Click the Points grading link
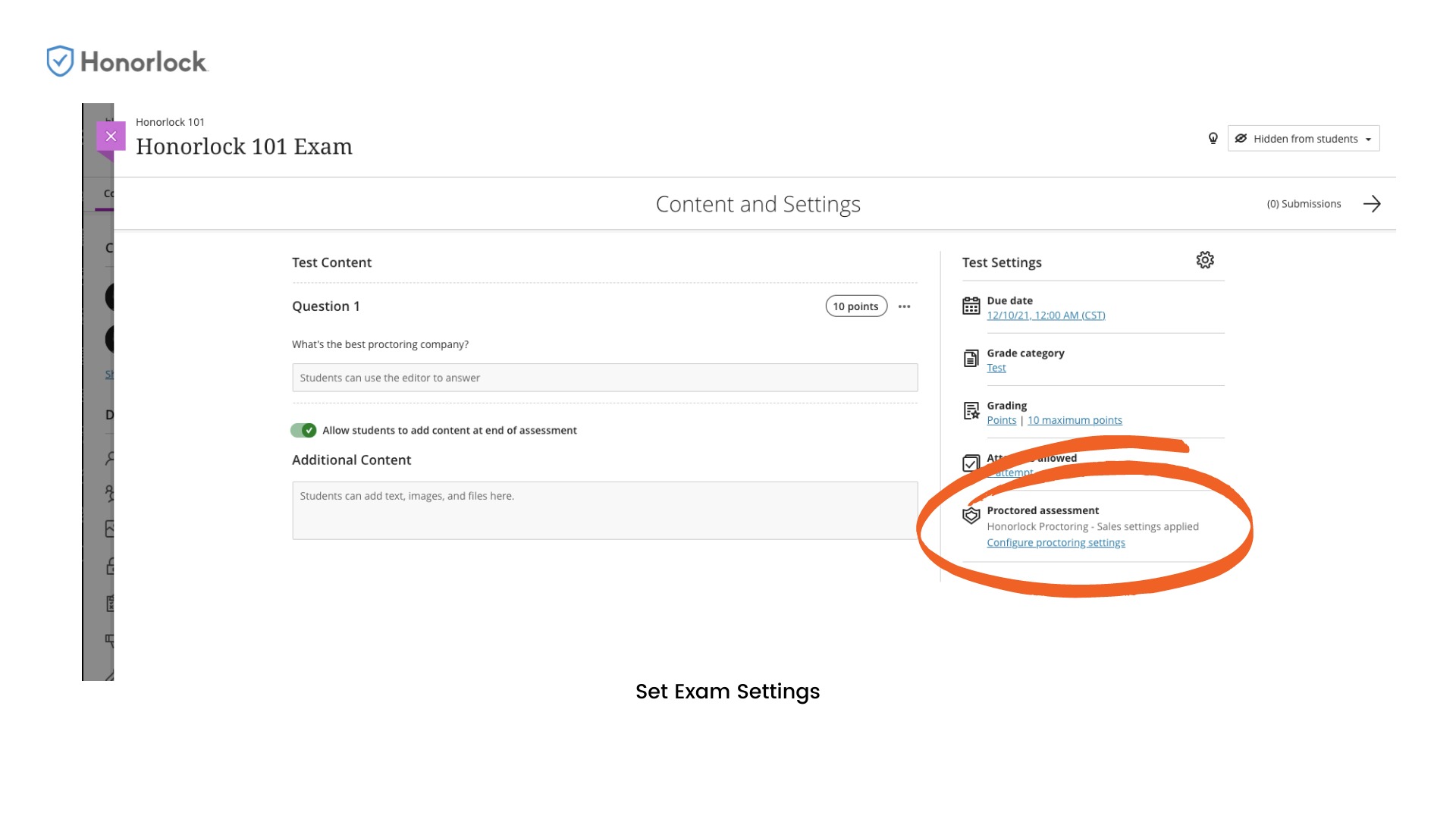Viewport: 1456px width, 819px height. coord(1001,420)
